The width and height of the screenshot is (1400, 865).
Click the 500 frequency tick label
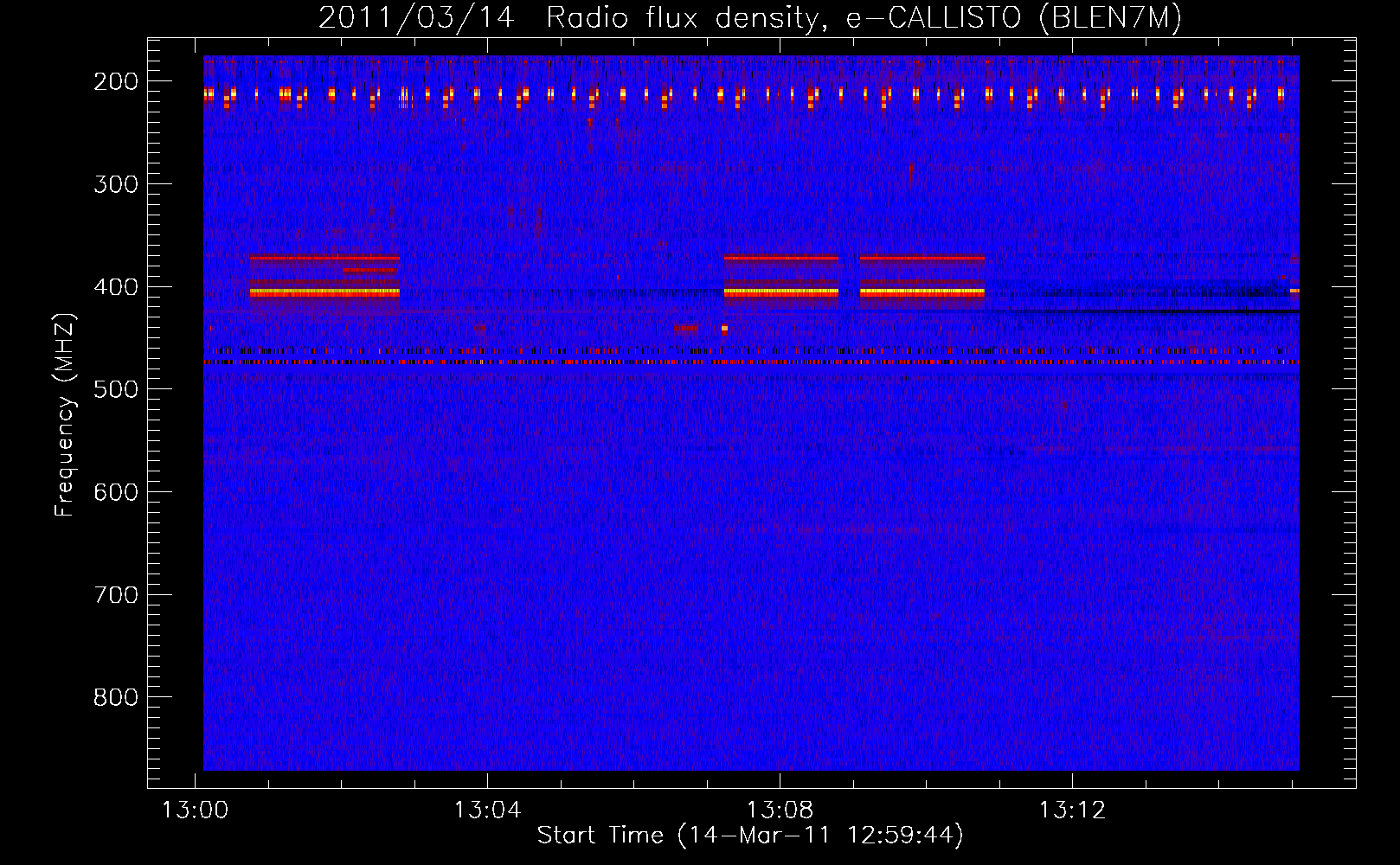pos(116,389)
